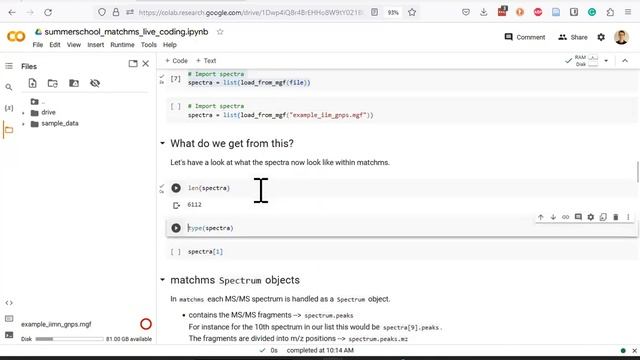The width and height of the screenshot is (640, 360).
Task: Clear the output of len(spectra) cell
Action: point(176,205)
